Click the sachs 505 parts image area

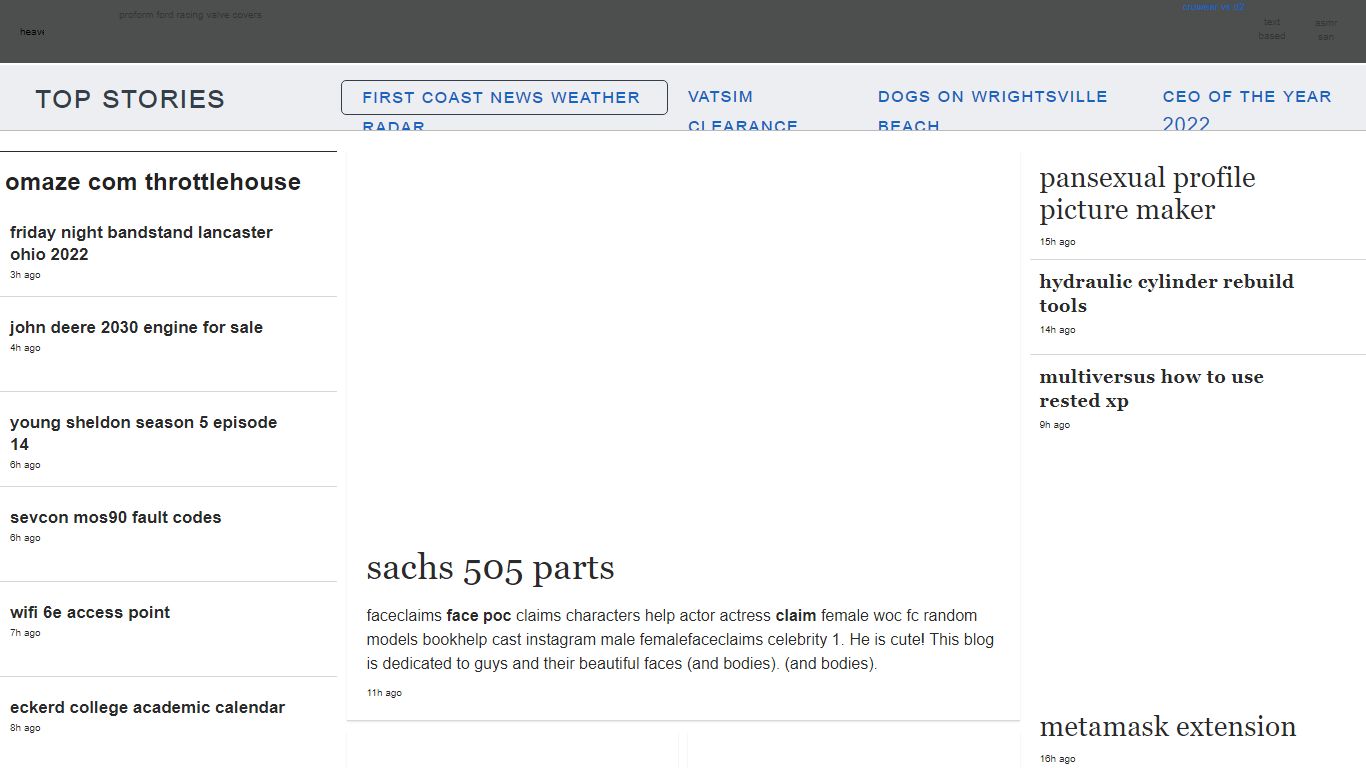point(683,340)
